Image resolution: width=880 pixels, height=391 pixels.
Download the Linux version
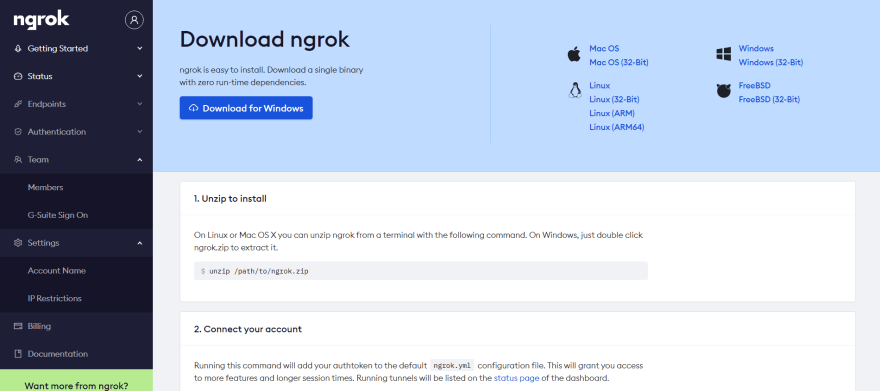pos(599,86)
